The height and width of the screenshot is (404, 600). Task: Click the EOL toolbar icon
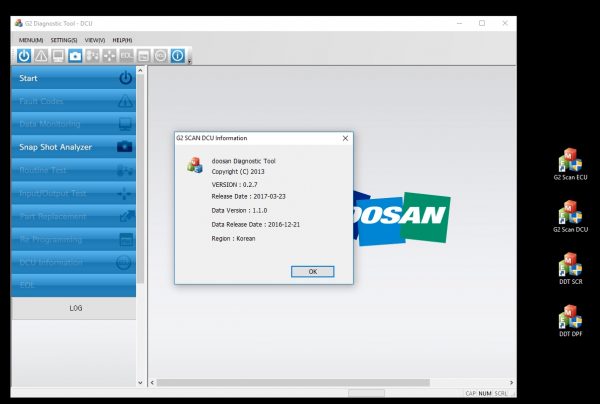click(126, 56)
